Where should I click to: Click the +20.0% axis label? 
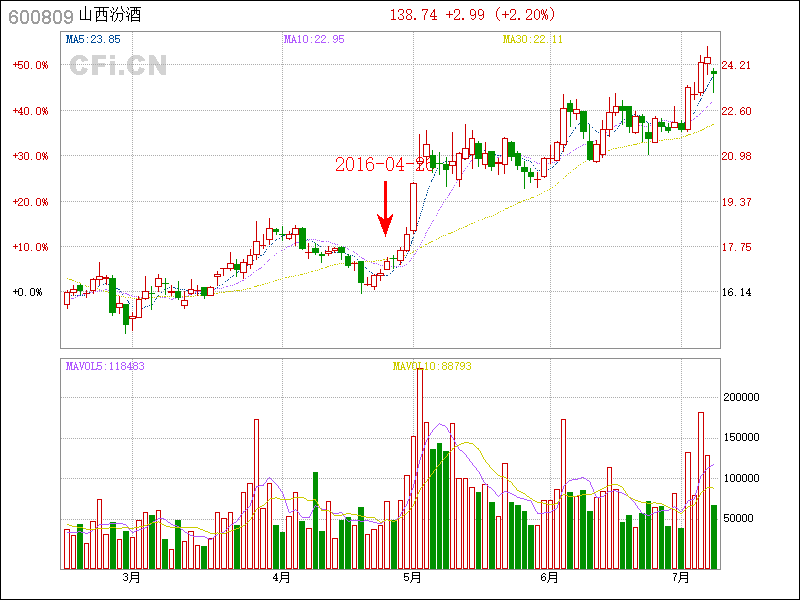(31, 202)
